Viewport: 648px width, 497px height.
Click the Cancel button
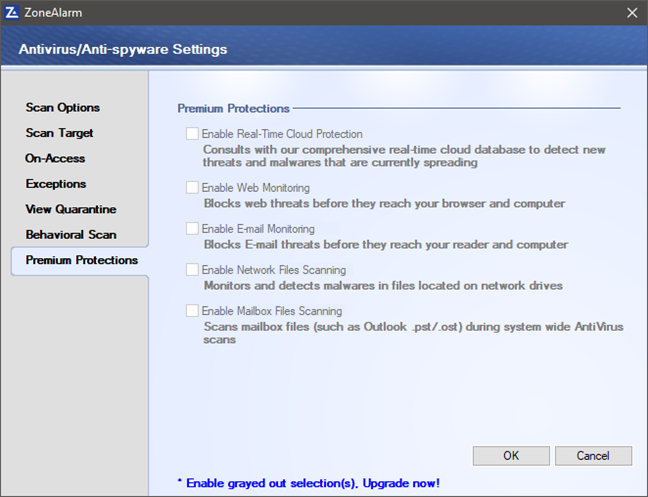click(x=593, y=456)
